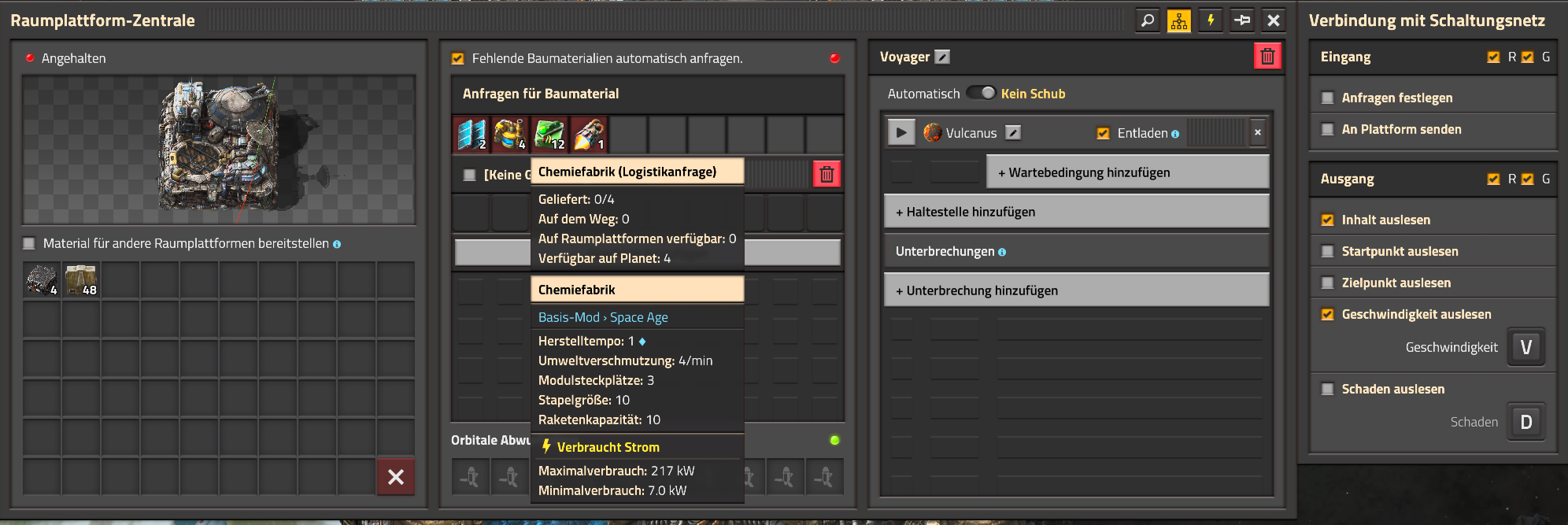
Task: Uncheck Geschwindigkeit auslesen
Action: pos(1328,314)
